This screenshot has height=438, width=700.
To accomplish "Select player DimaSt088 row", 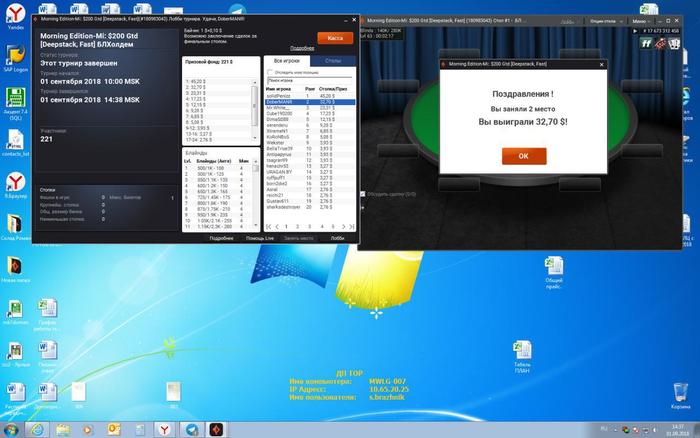I will [x=310, y=119].
